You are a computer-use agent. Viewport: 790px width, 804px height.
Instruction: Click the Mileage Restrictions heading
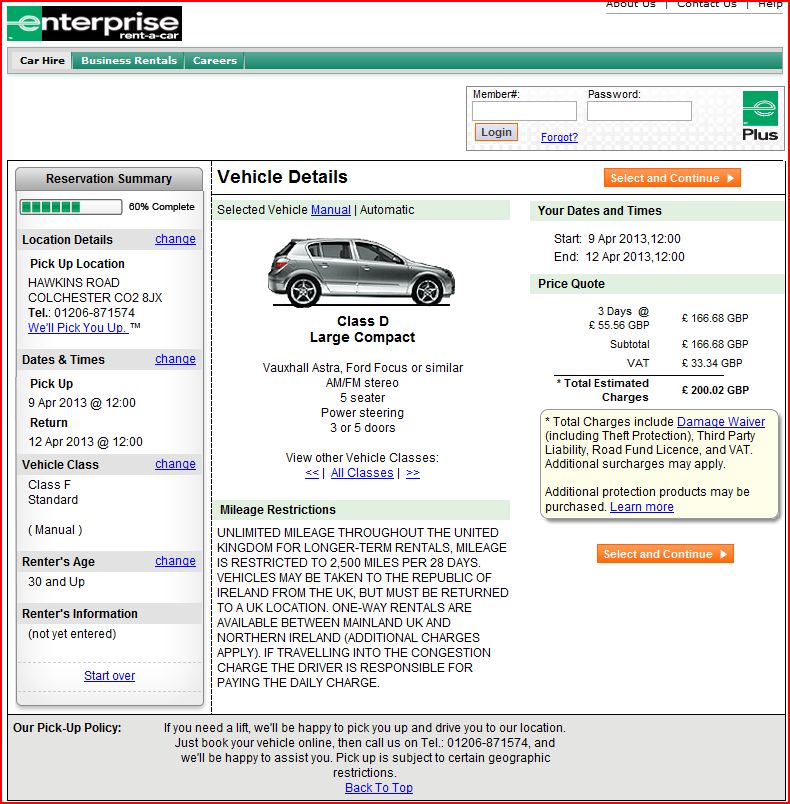pos(278,510)
